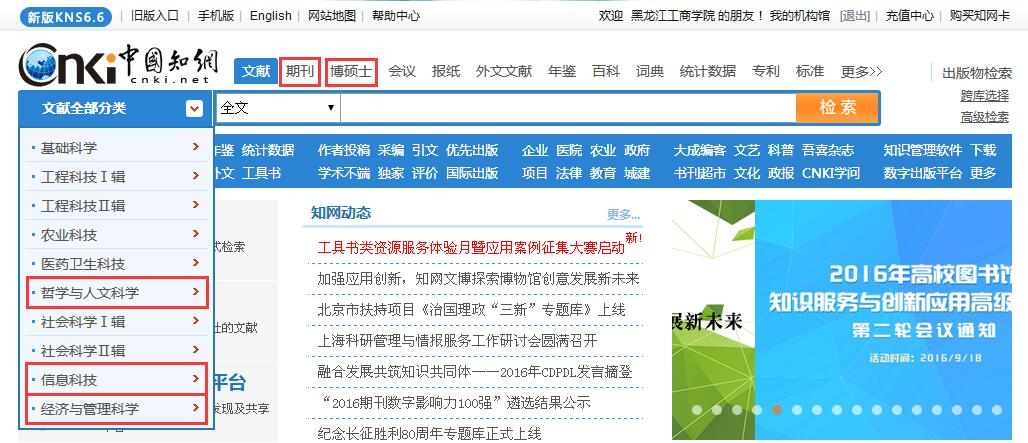The image size is (1028, 443).
Task: Open 帮助中心 link
Action: 396,16
